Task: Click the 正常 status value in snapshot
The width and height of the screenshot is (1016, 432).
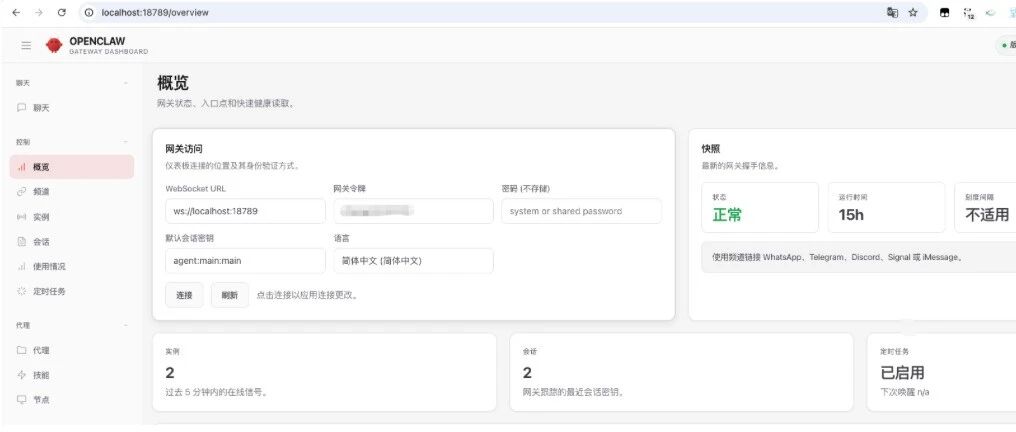Action: click(x=727, y=215)
